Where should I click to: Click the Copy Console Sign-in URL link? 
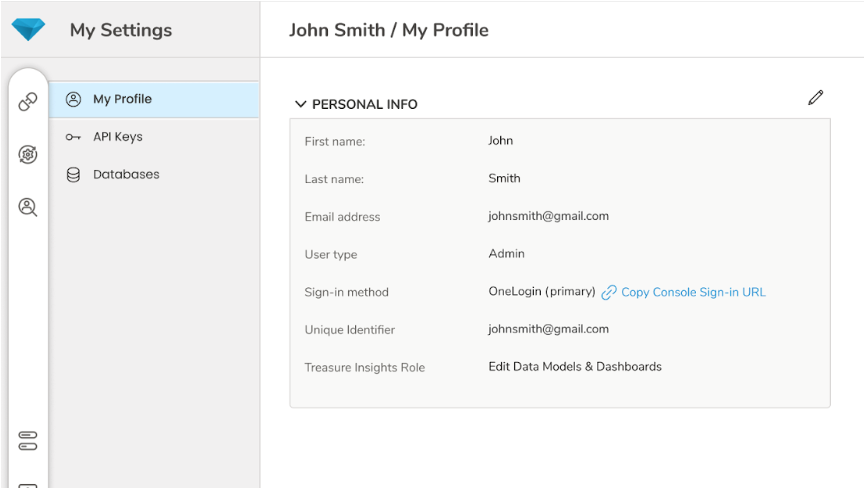(x=692, y=292)
